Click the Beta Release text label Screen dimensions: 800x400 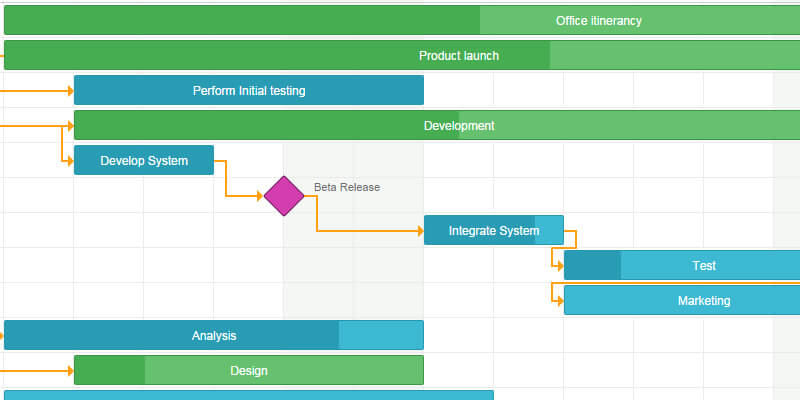347,187
